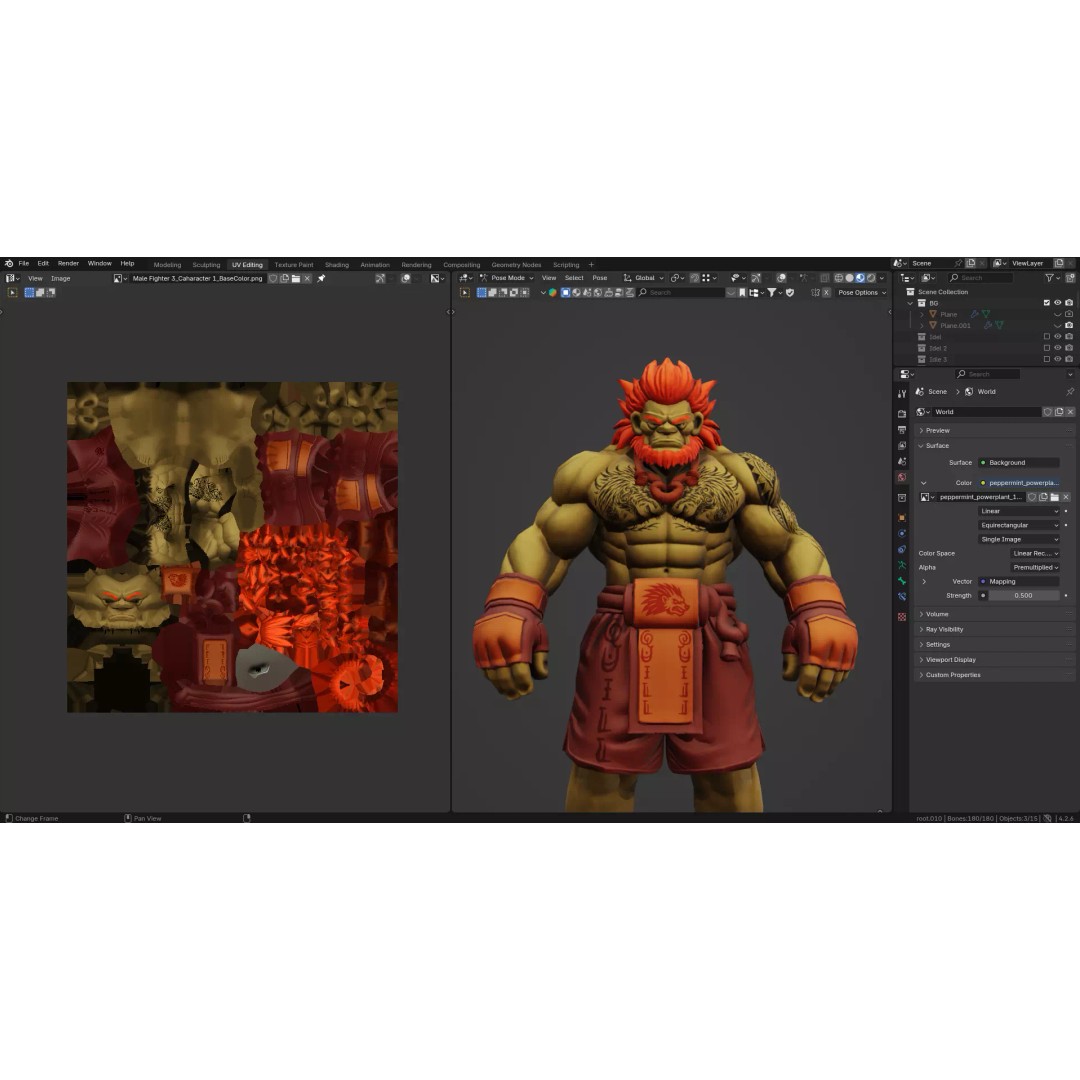The image size is (1080, 1080).
Task: Open the Render menu
Action: [x=68, y=264]
